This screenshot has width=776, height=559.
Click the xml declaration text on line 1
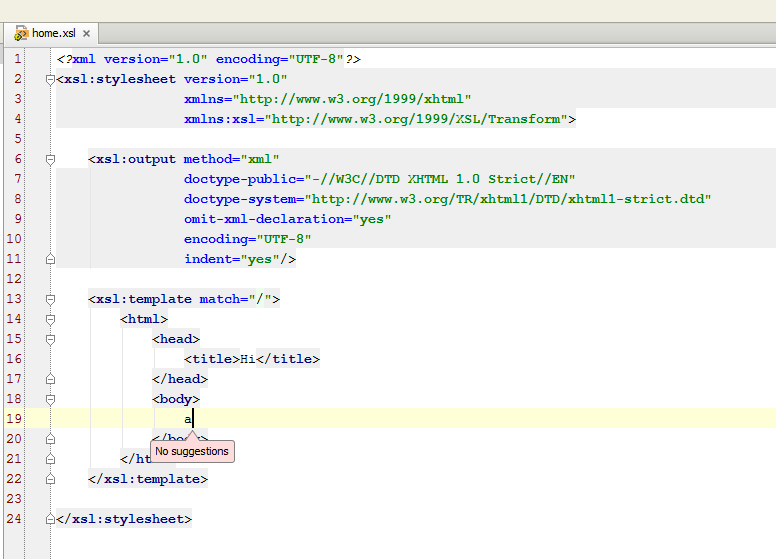pyautogui.click(x=209, y=59)
